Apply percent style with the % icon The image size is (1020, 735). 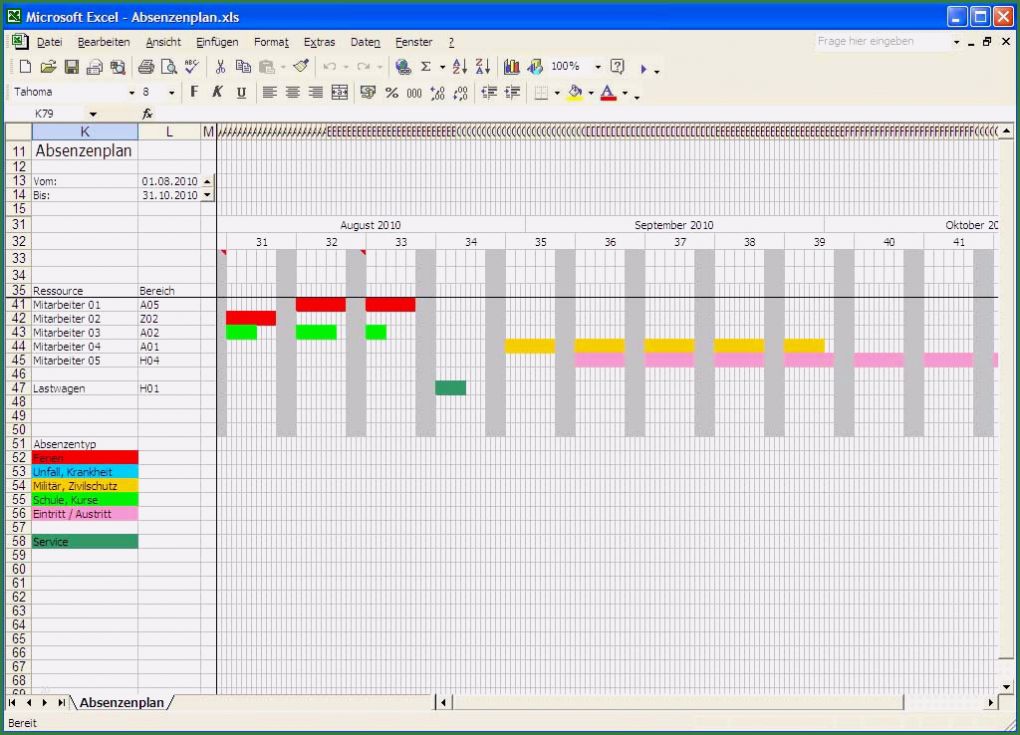(391, 93)
